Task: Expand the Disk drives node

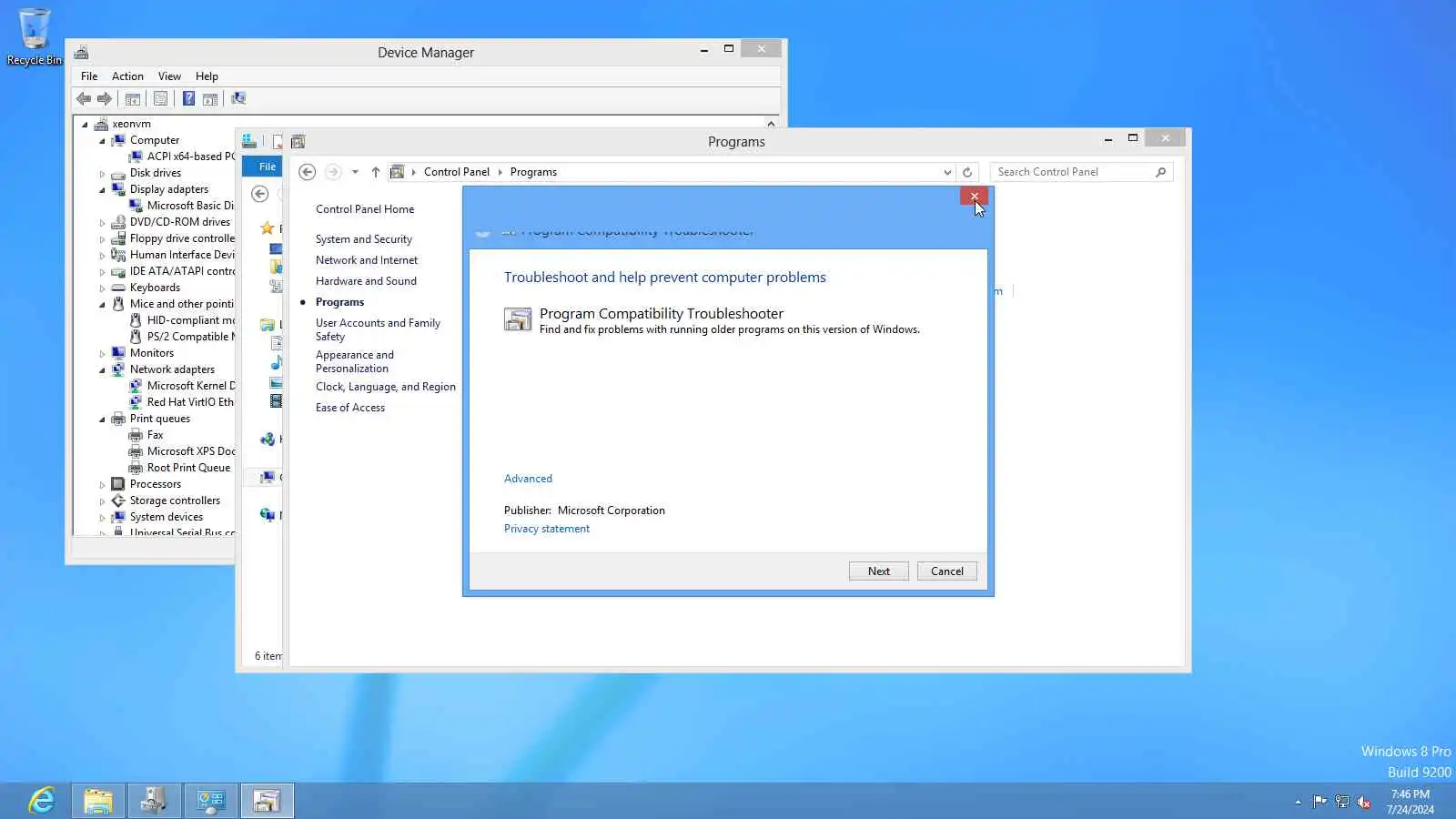Action: (x=102, y=173)
